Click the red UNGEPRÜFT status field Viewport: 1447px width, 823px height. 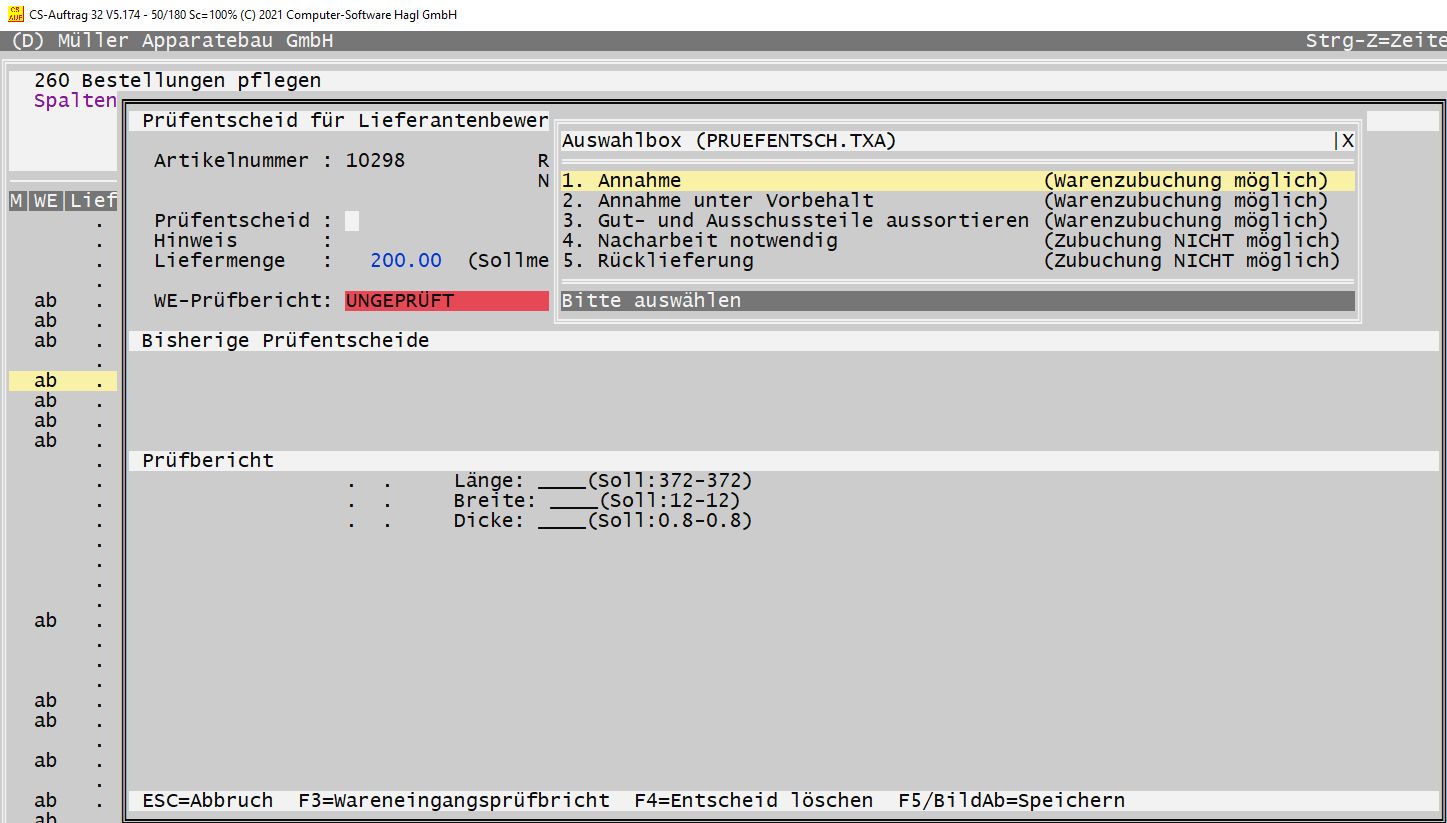(x=446, y=301)
